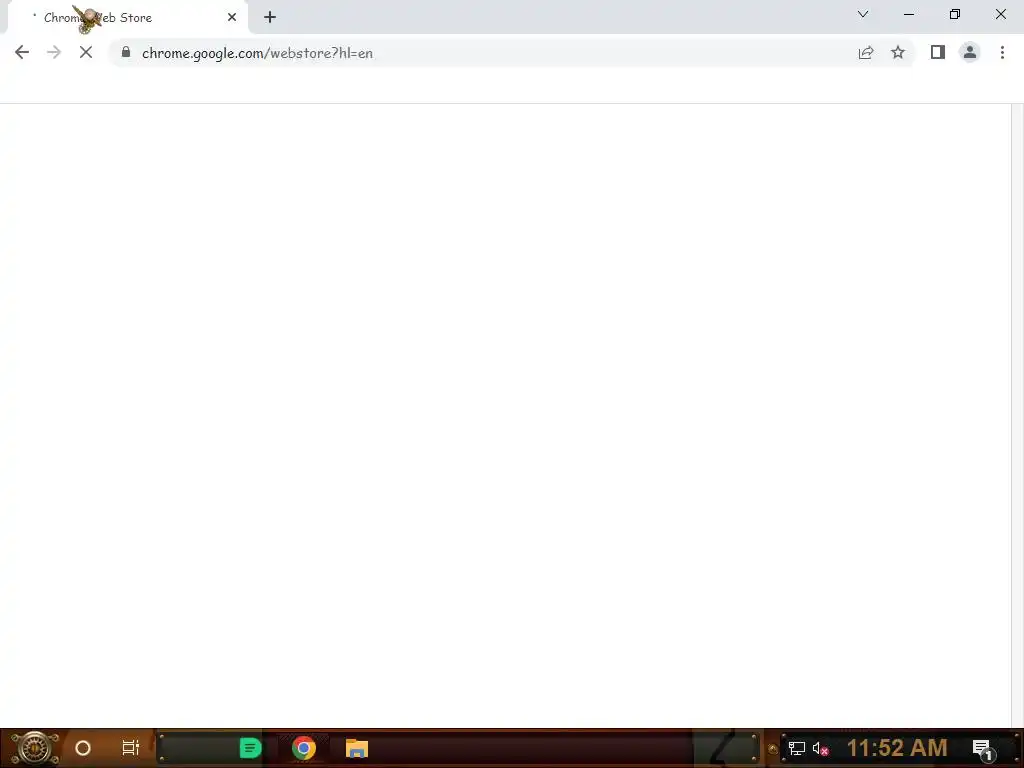Image resolution: width=1024 pixels, height=768 pixels.
Task: Click the muted volume tray icon
Action: tap(820, 749)
